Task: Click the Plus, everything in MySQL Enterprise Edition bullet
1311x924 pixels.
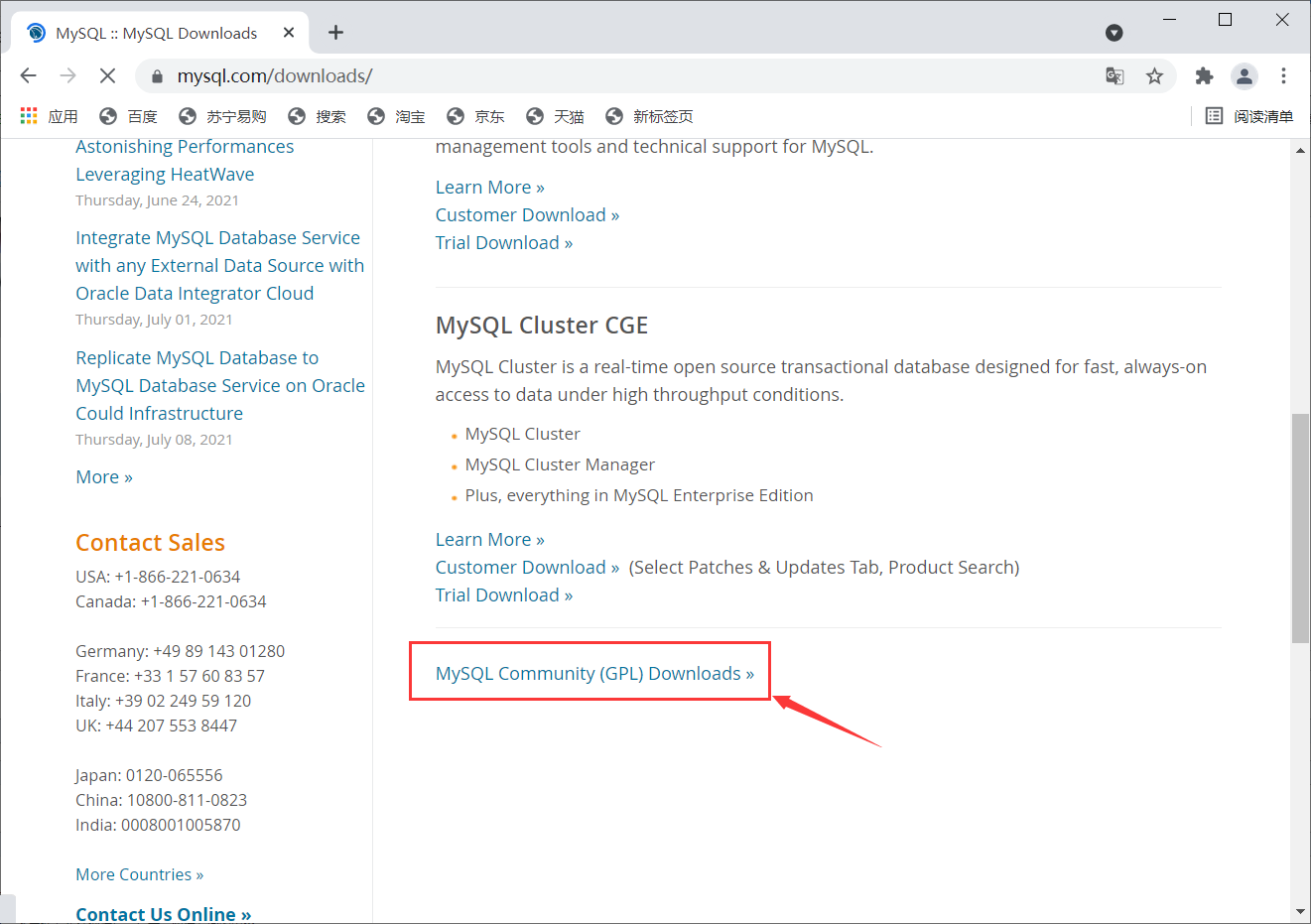Action: point(639,495)
